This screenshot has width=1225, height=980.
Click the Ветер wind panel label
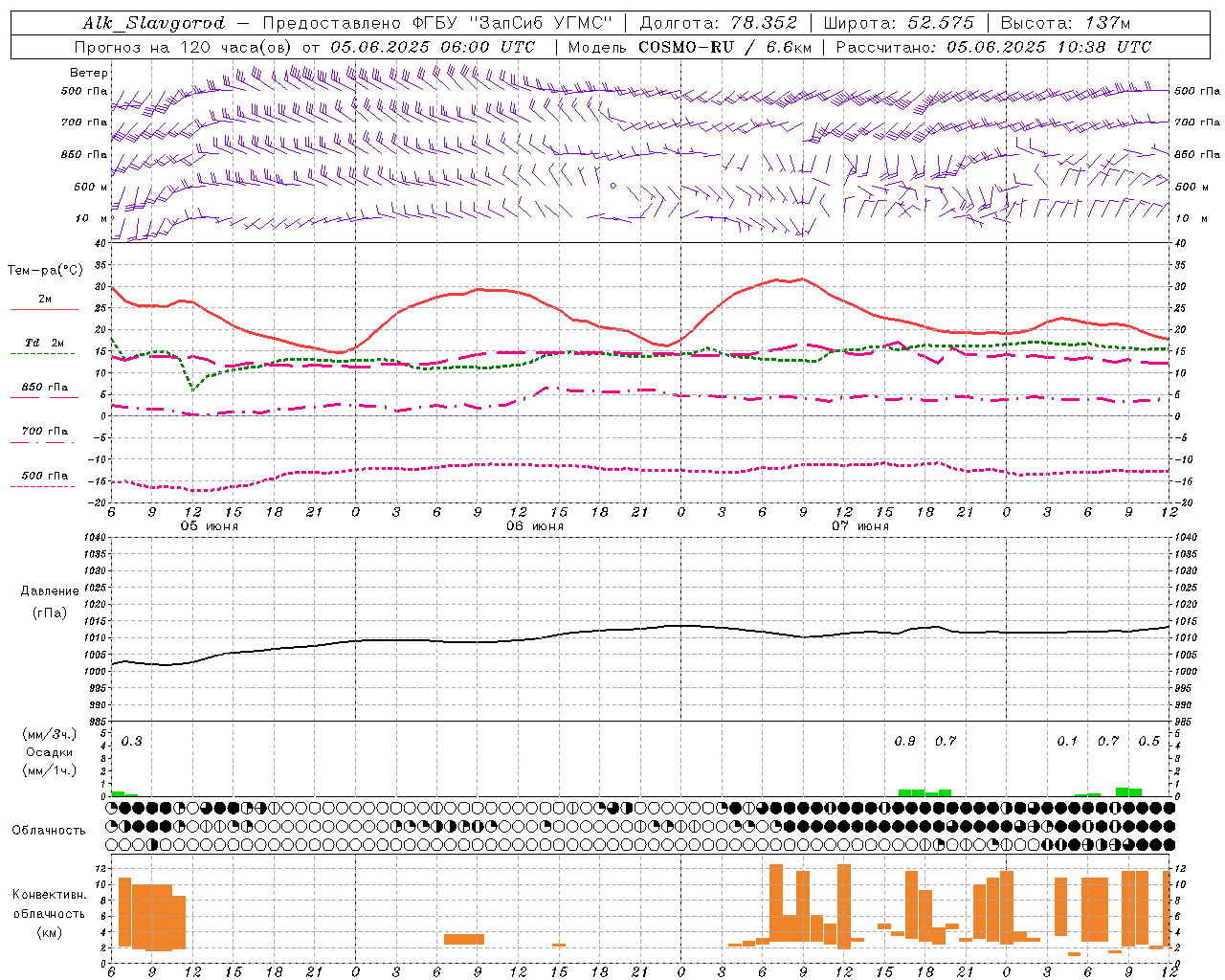click(x=89, y=73)
